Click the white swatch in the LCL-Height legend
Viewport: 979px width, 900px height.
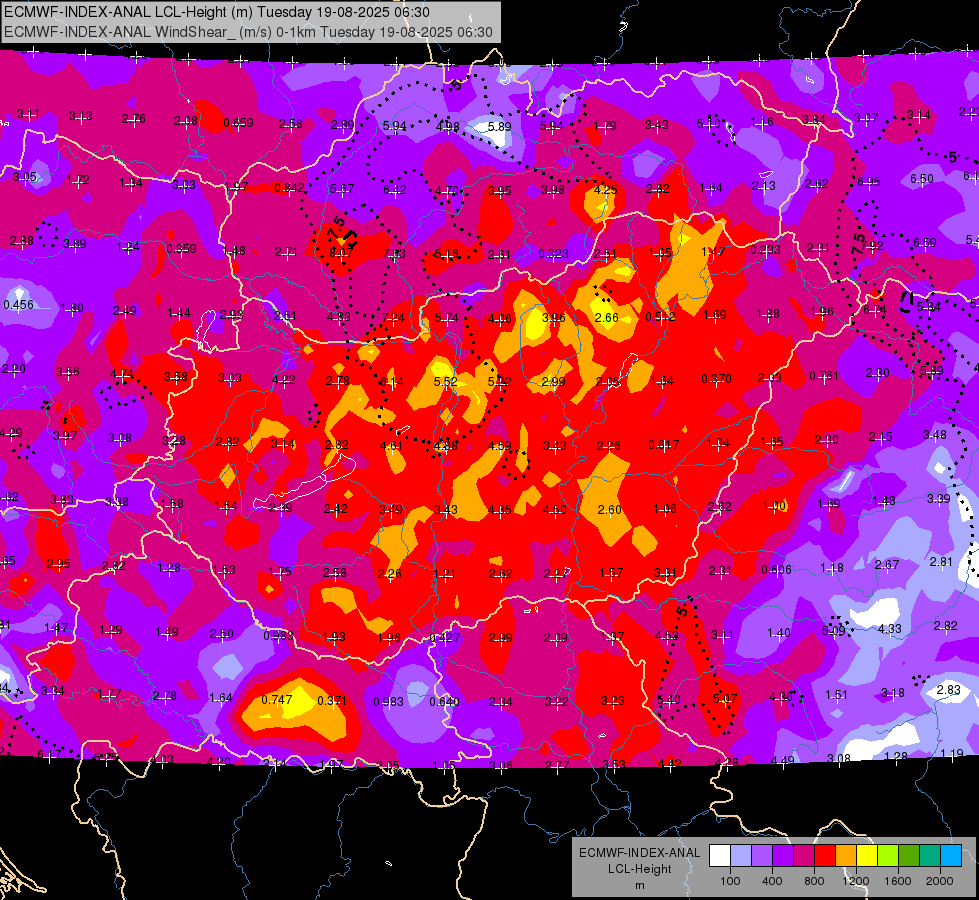pos(720,856)
